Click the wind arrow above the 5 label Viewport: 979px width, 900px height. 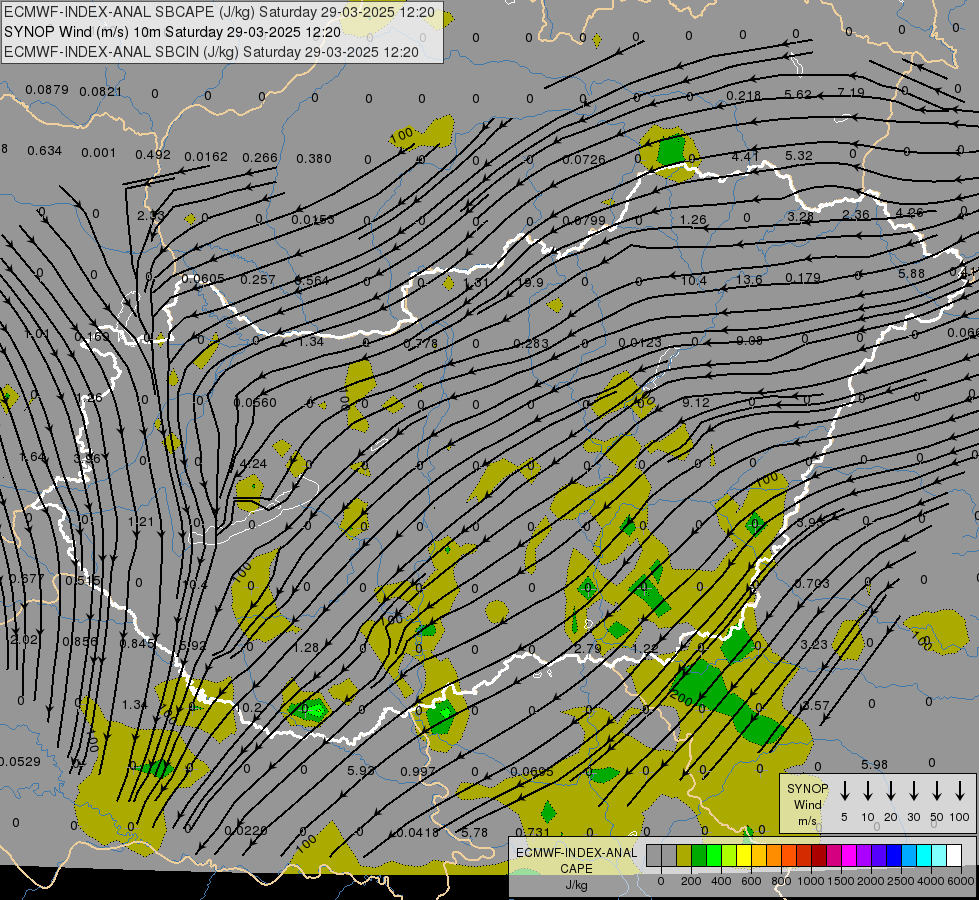[844, 790]
